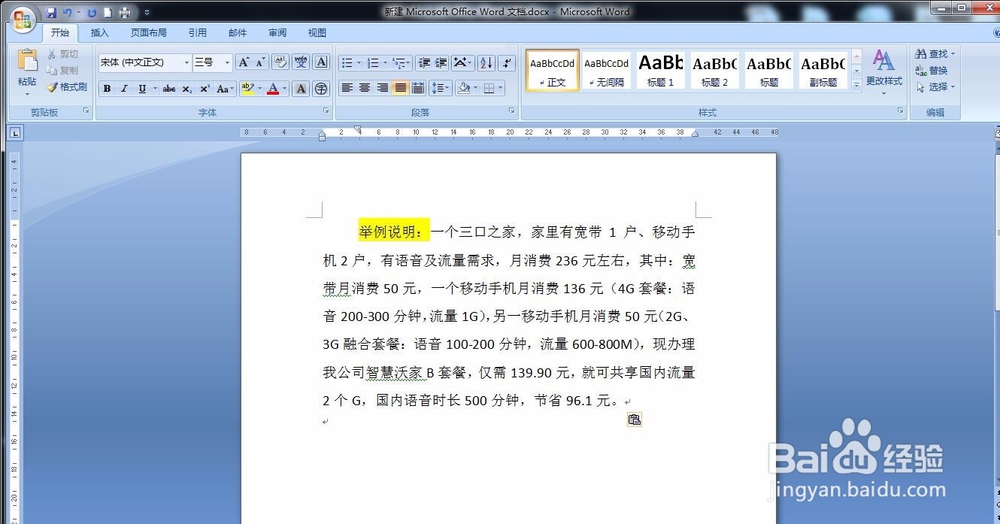
Task: Align text left
Action: point(347,88)
